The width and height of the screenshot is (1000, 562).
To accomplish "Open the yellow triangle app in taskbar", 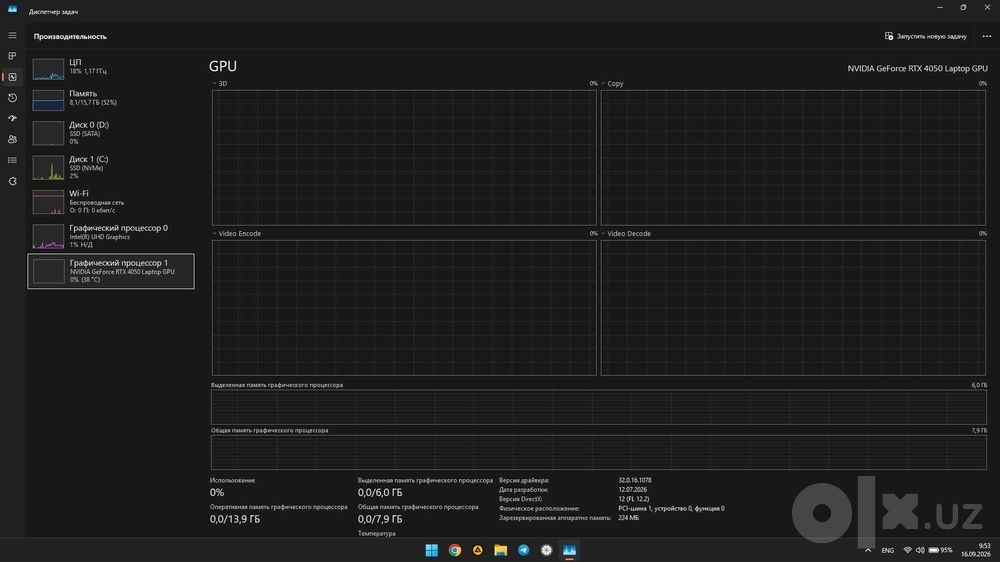I will (478, 550).
